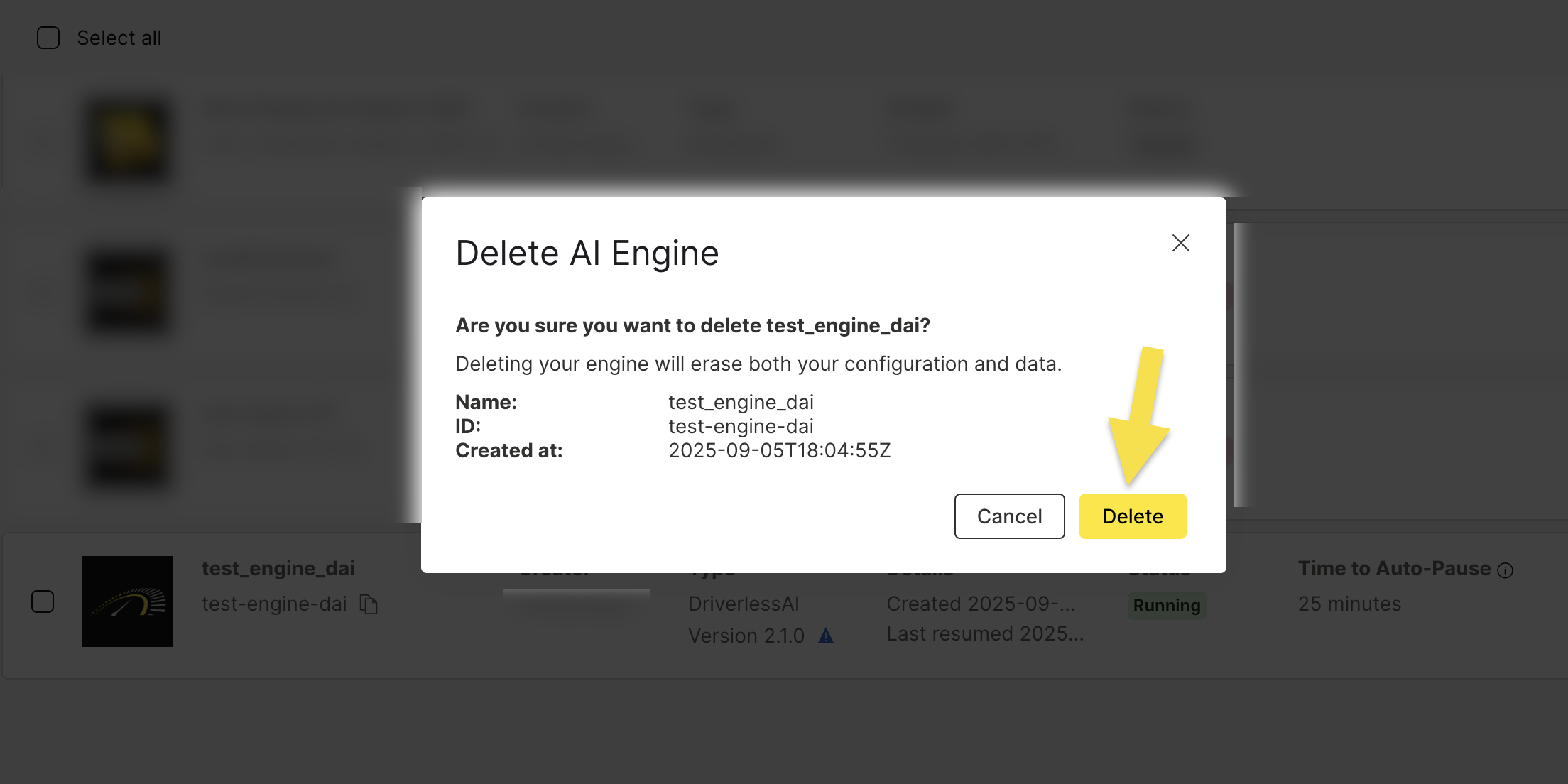Click the DriverlessAI type label
The image size is (1568, 784).
[x=744, y=604]
